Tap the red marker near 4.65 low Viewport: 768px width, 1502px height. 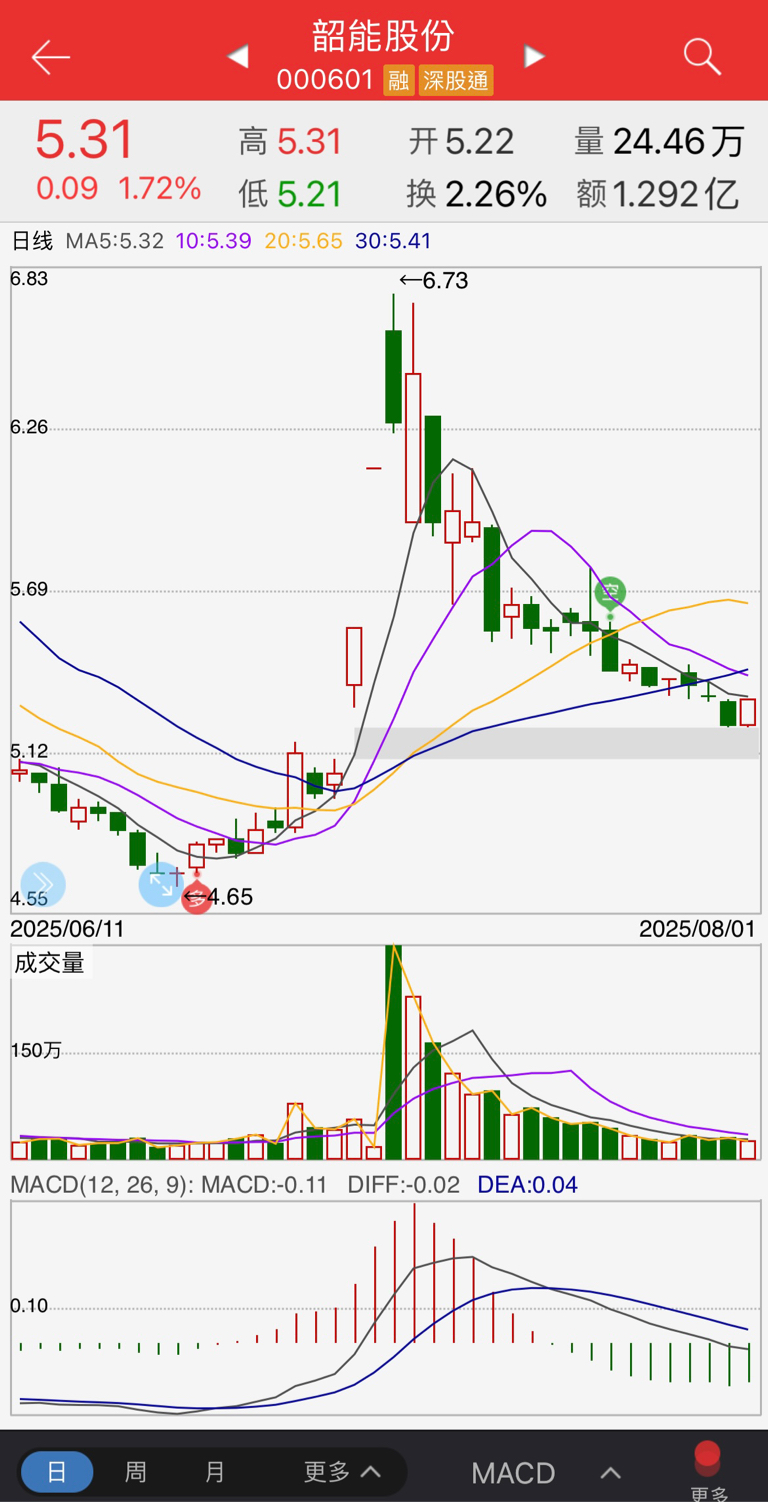pos(196,898)
